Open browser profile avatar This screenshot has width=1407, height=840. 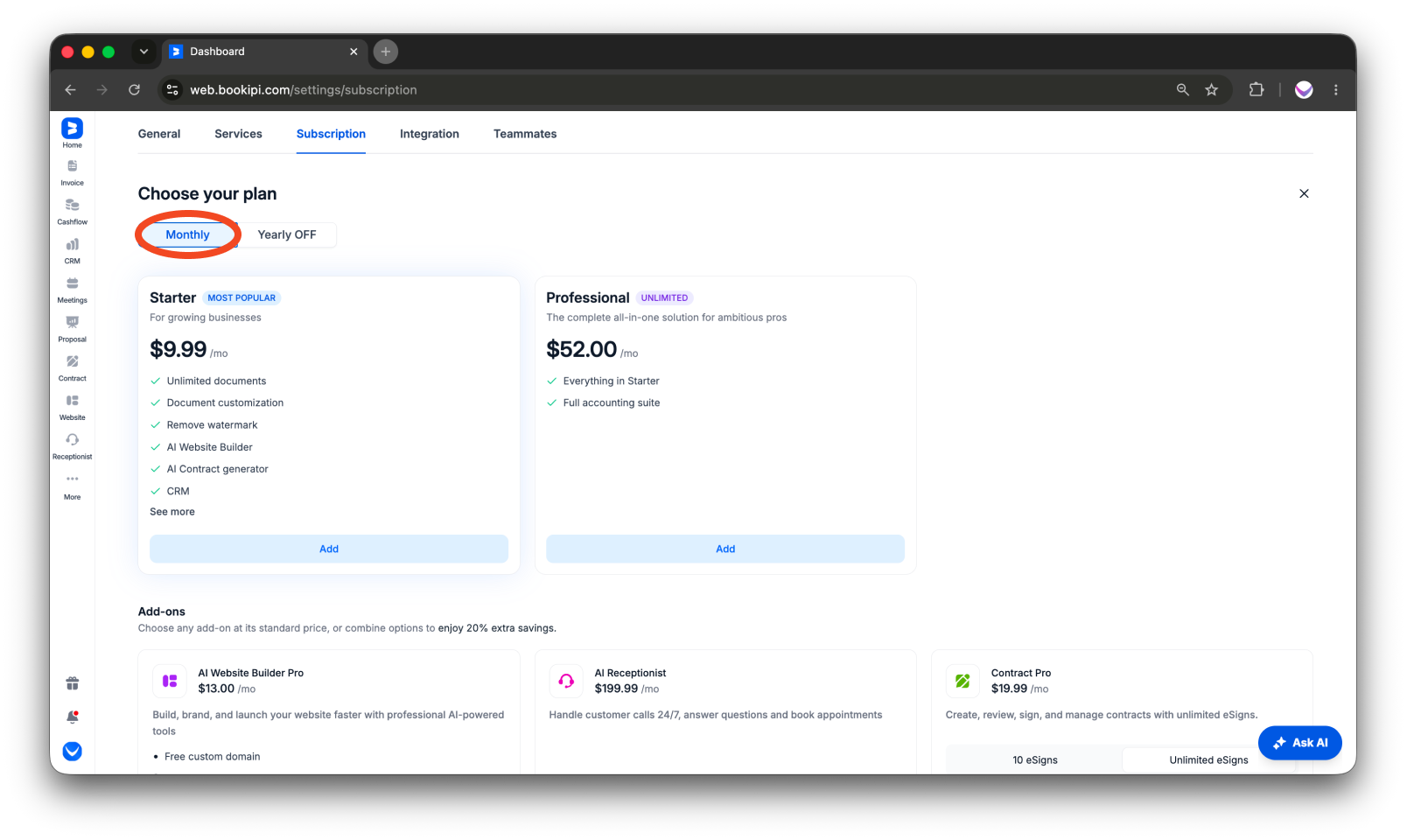[1304, 89]
